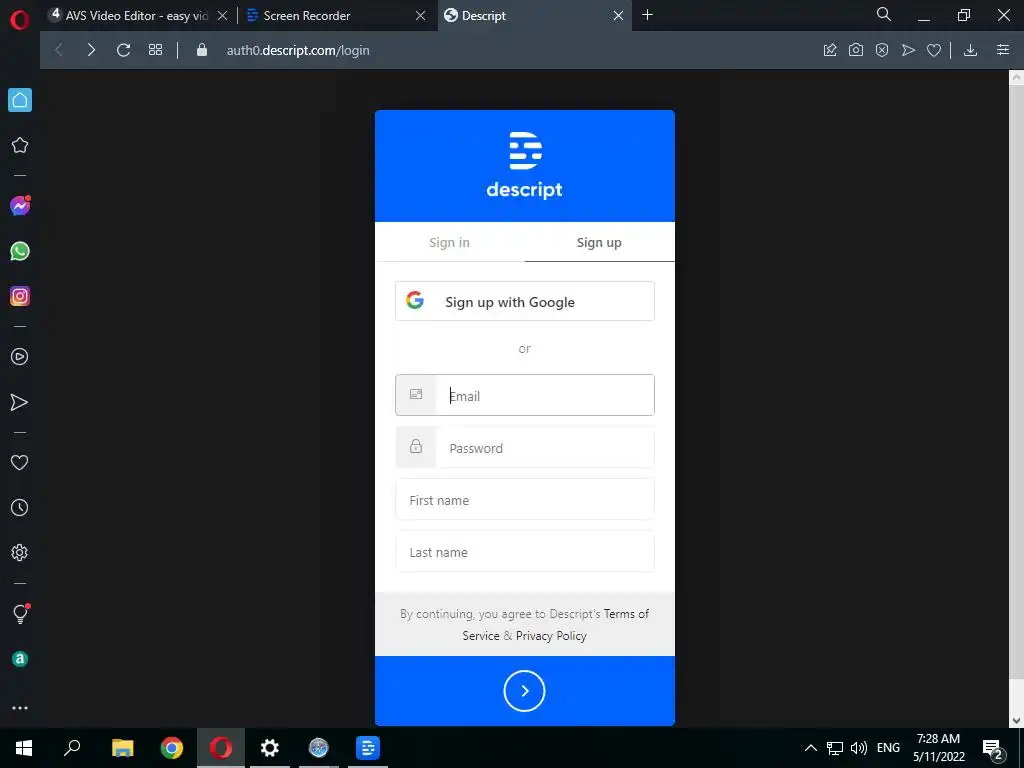Open Privacy Policy link
Viewport: 1024px width, 768px height.
coord(551,635)
